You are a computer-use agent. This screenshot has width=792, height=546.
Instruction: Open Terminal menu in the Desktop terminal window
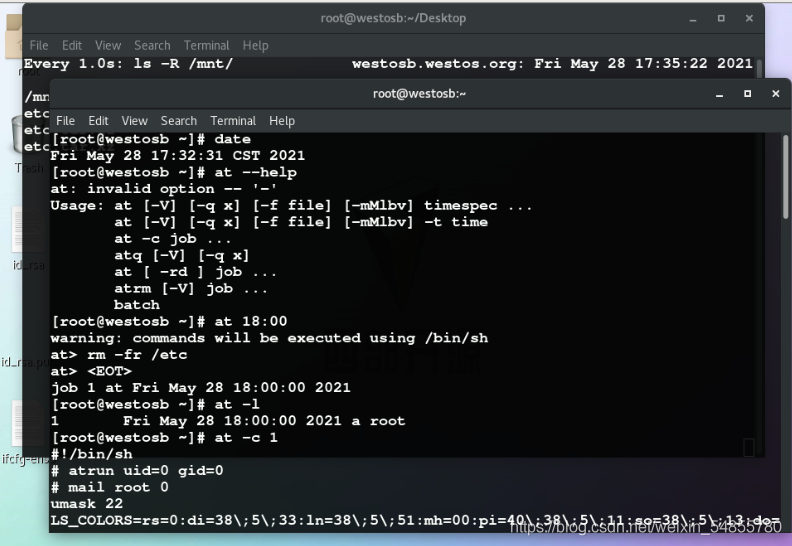point(207,45)
